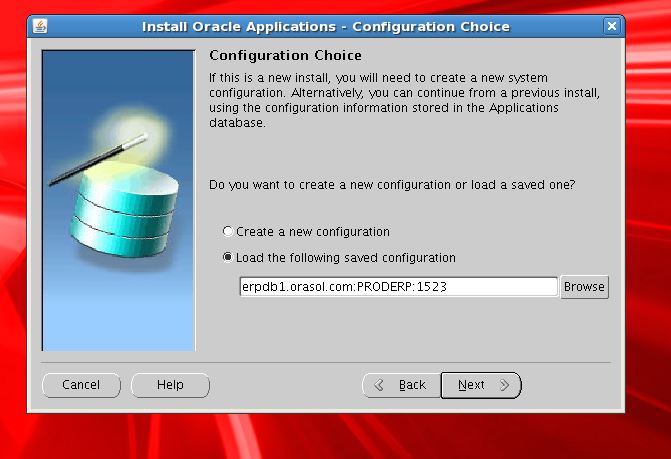Click the Java icon in title bar

point(40,26)
